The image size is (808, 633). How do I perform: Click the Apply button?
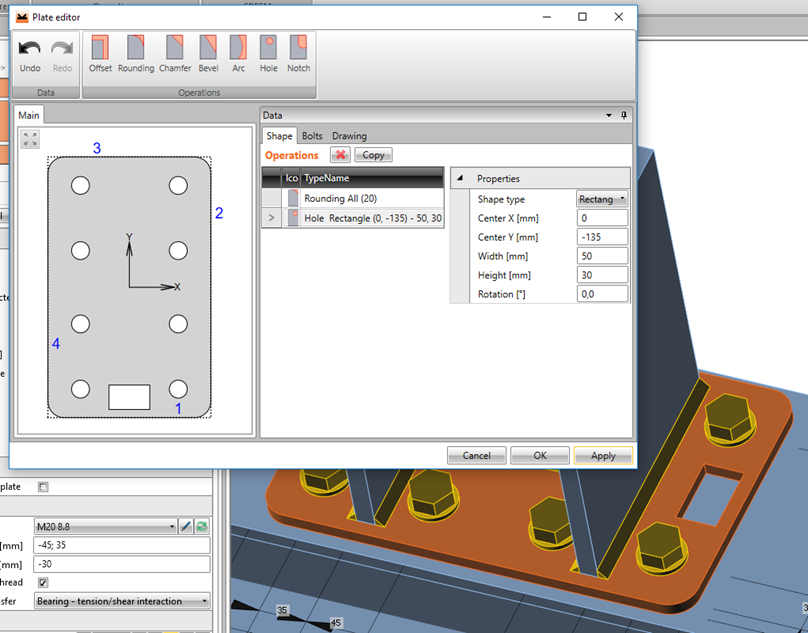pos(603,455)
